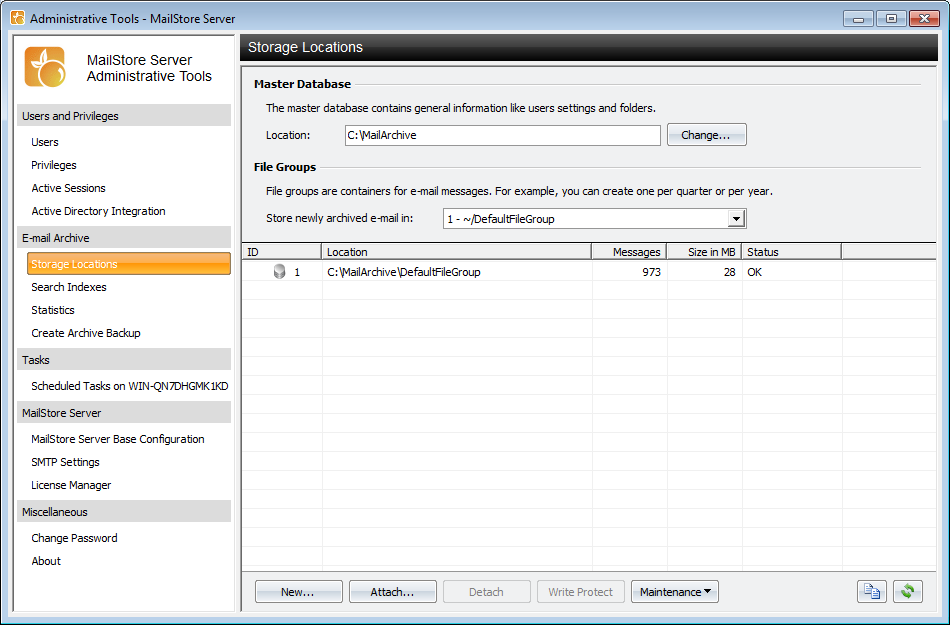Open the Statistics page
This screenshot has width=950, height=625.
pyautogui.click(x=53, y=310)
